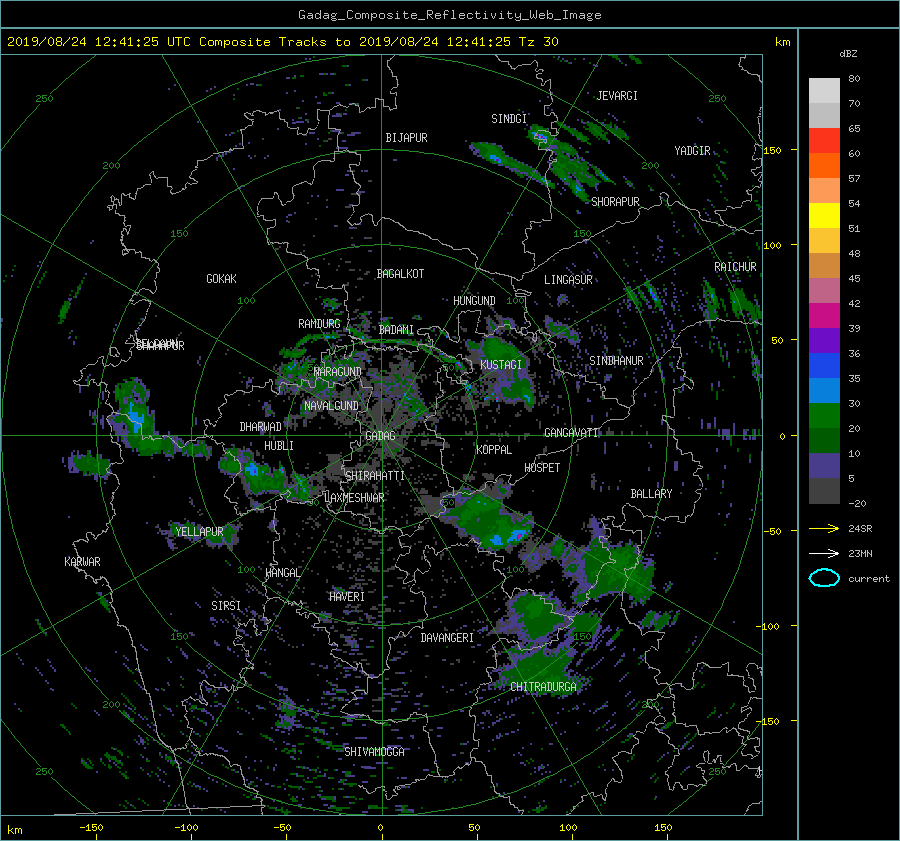The image size is (900, 841).
Task: Pick the dark green 10–20 dBZ swatch
Action: point(824,441)
